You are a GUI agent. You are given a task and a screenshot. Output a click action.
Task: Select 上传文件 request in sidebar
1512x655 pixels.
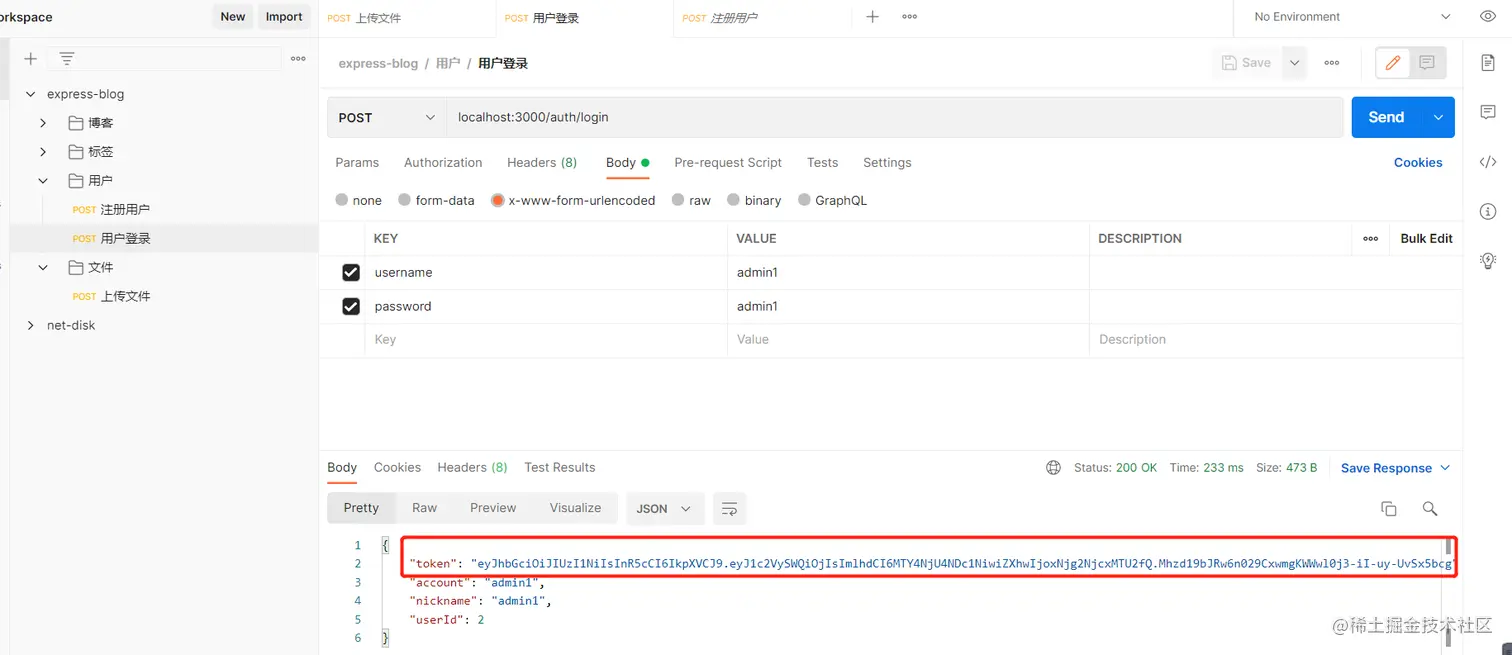125,296
